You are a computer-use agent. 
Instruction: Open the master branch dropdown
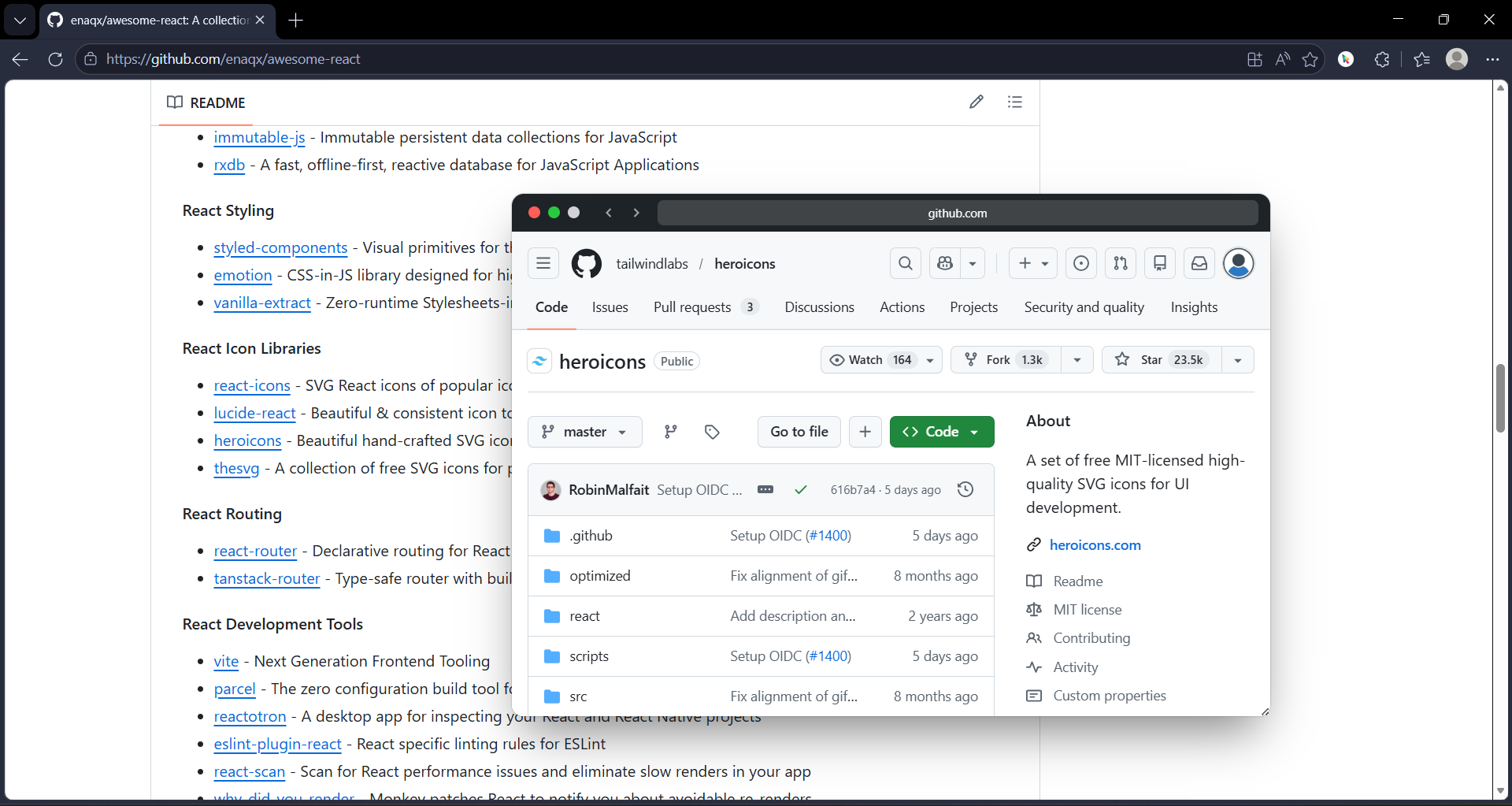pyautogui.click(x=585, y=432)
